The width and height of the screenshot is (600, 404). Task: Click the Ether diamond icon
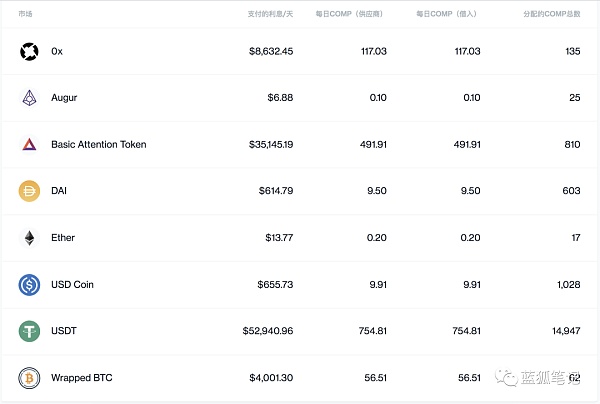tap(28, 238)
